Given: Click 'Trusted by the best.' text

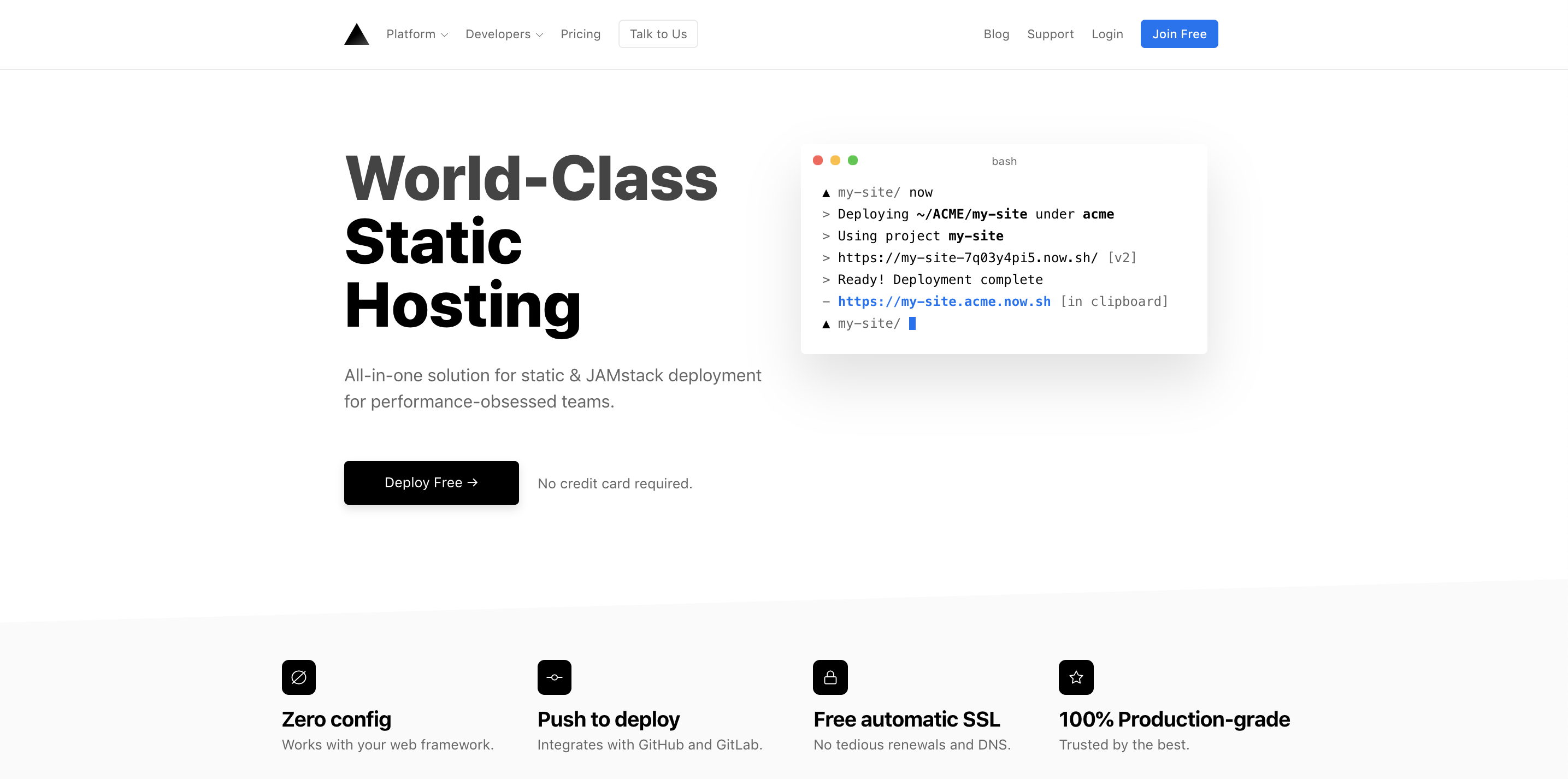Looking at the screenshot, I should click(1124, 744).
